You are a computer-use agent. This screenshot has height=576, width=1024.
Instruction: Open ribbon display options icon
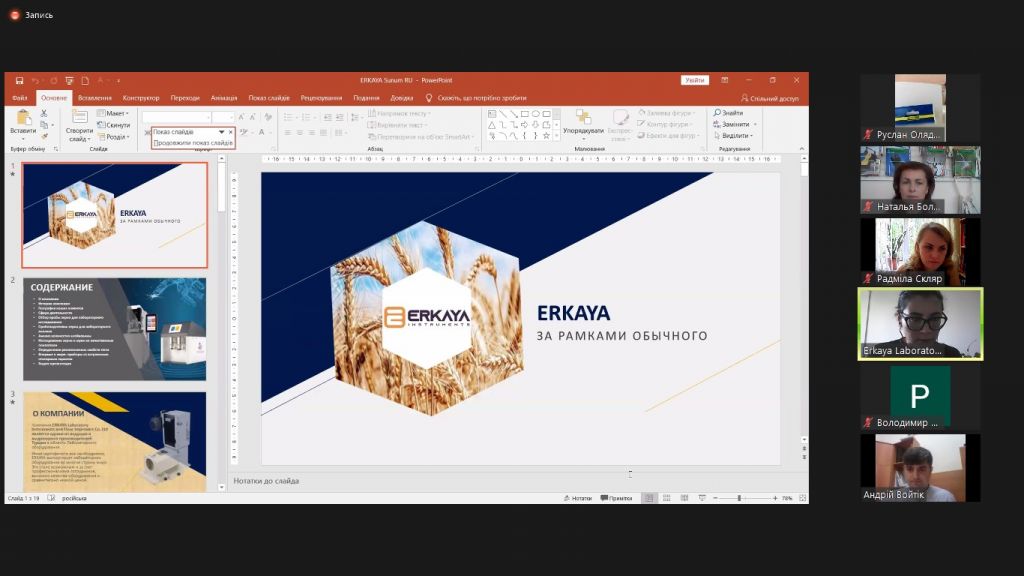[x=725, y=80]
